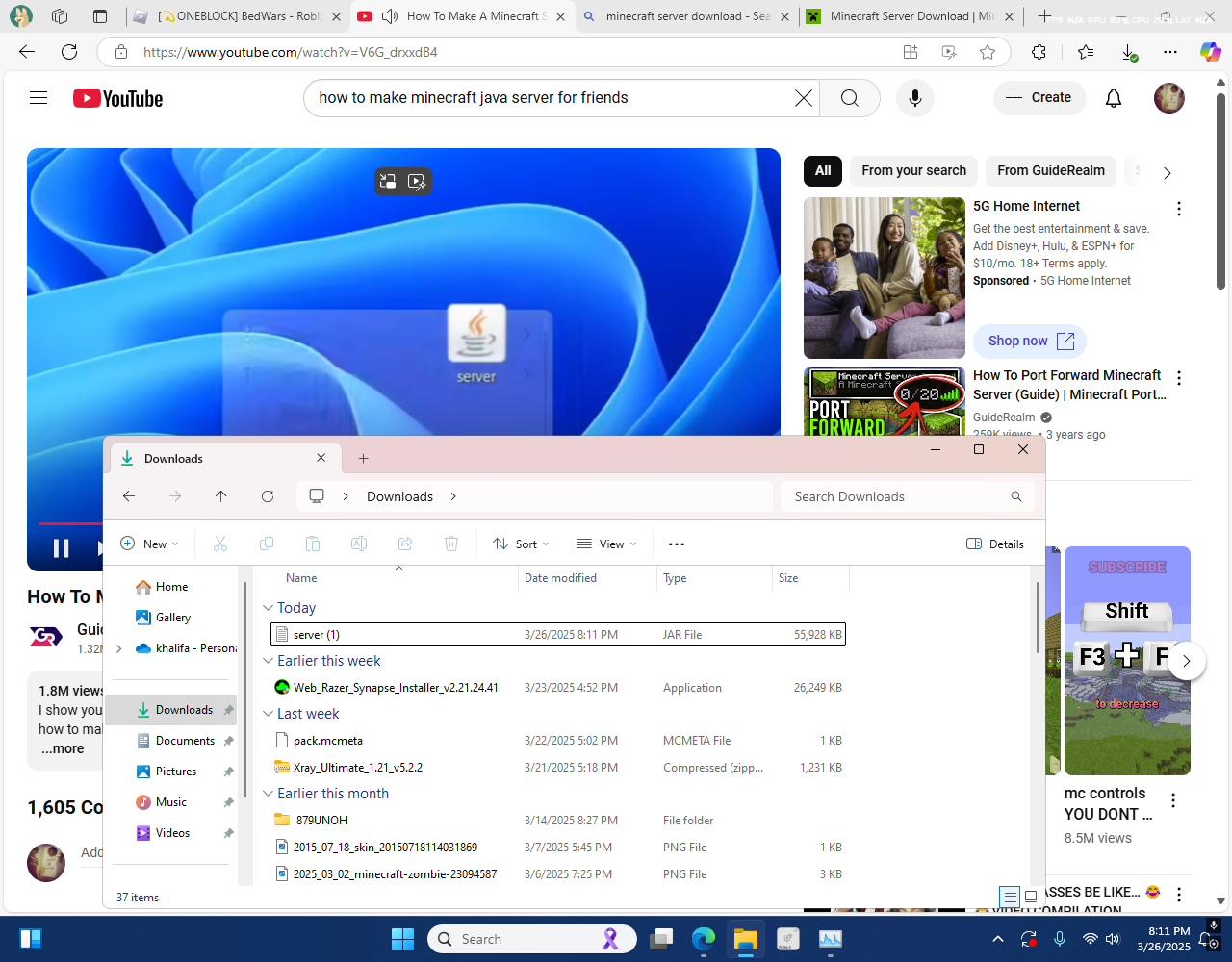Open YouTube notifications bell
This screenshot has width=1232, height=962.
[1114, 98]
